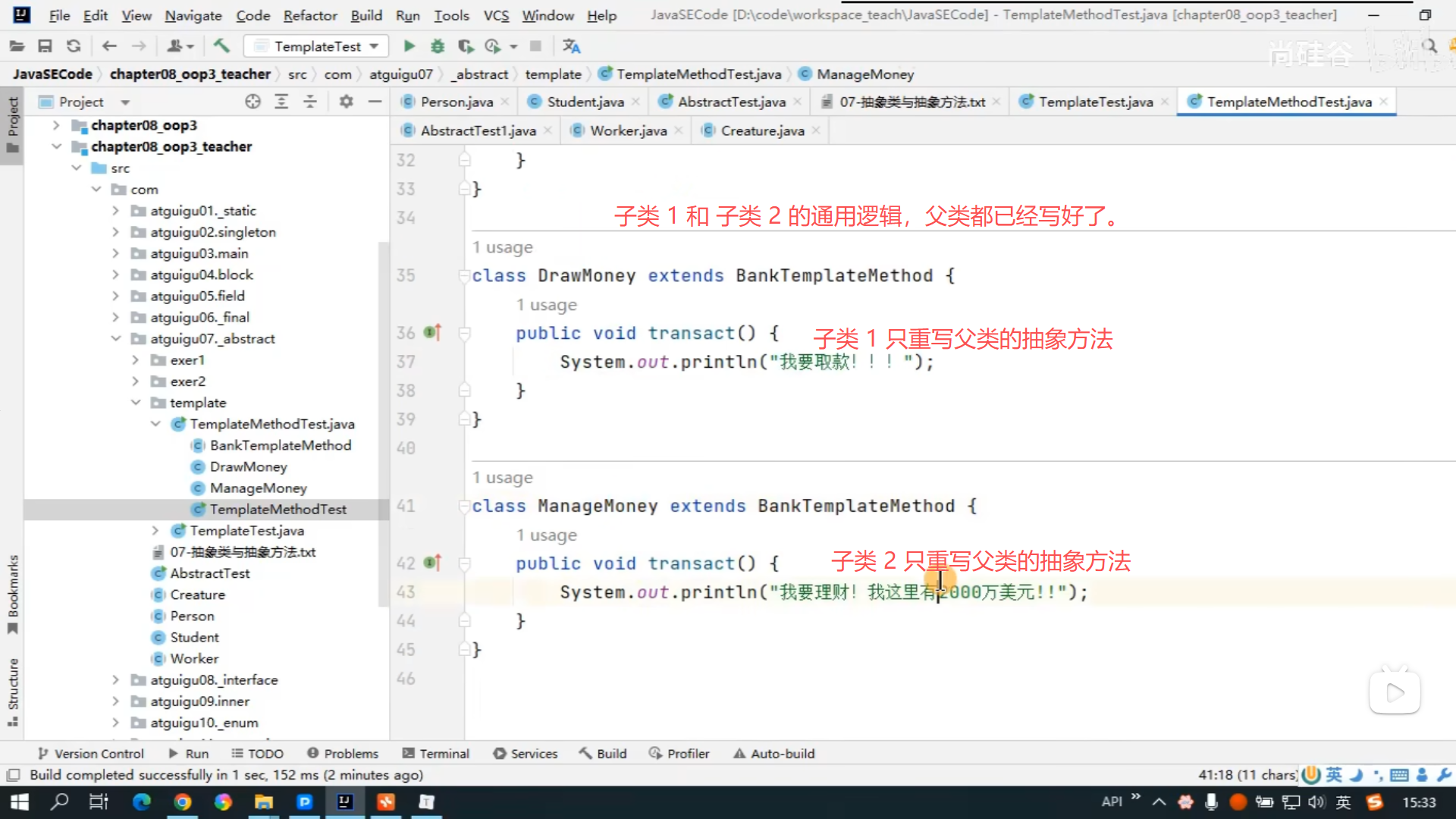Collapse all in Project panel

pos(310,102)
